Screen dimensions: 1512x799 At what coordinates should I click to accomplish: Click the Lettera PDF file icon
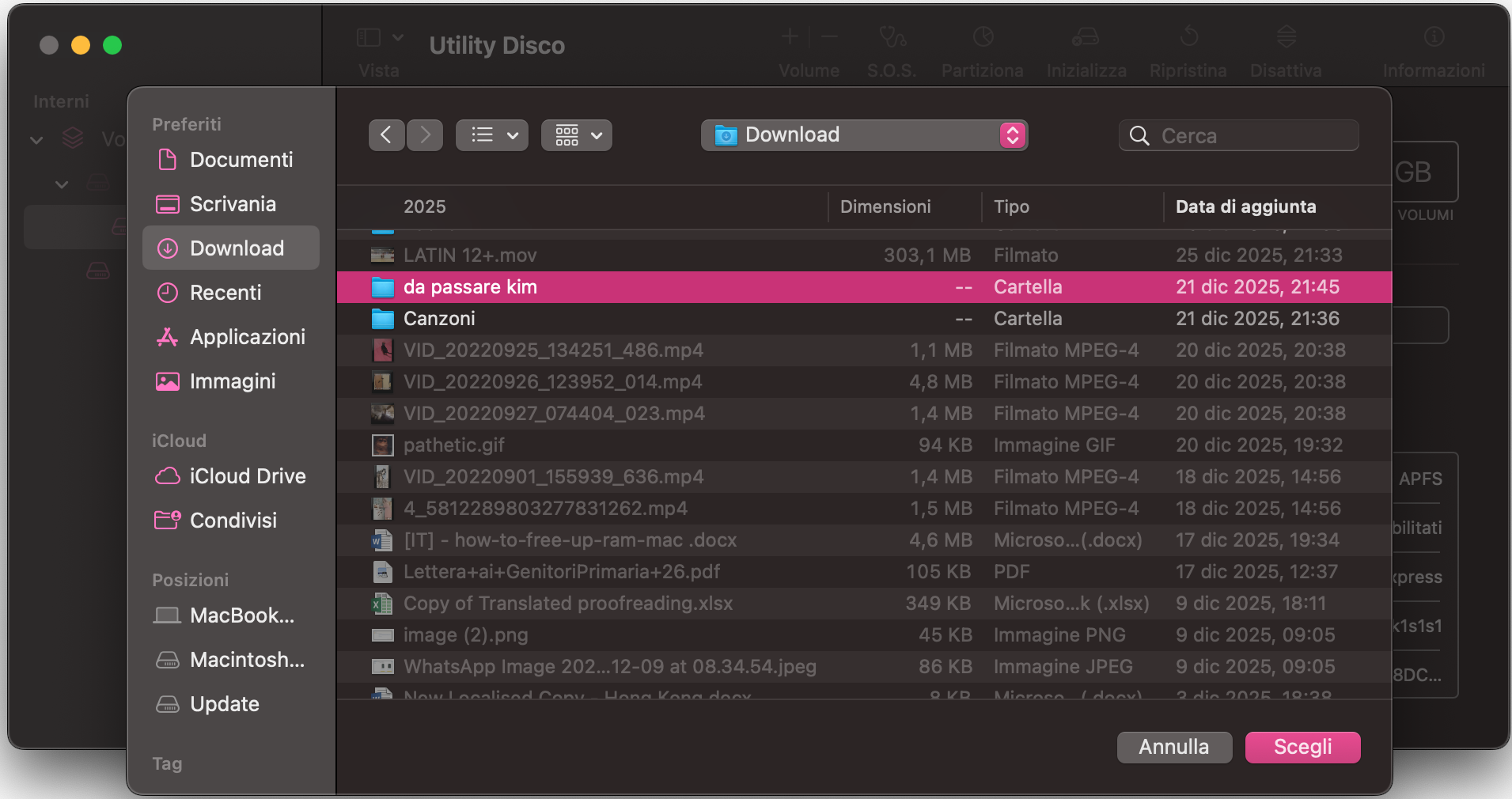pyautogui.click(x=383, y=572)
